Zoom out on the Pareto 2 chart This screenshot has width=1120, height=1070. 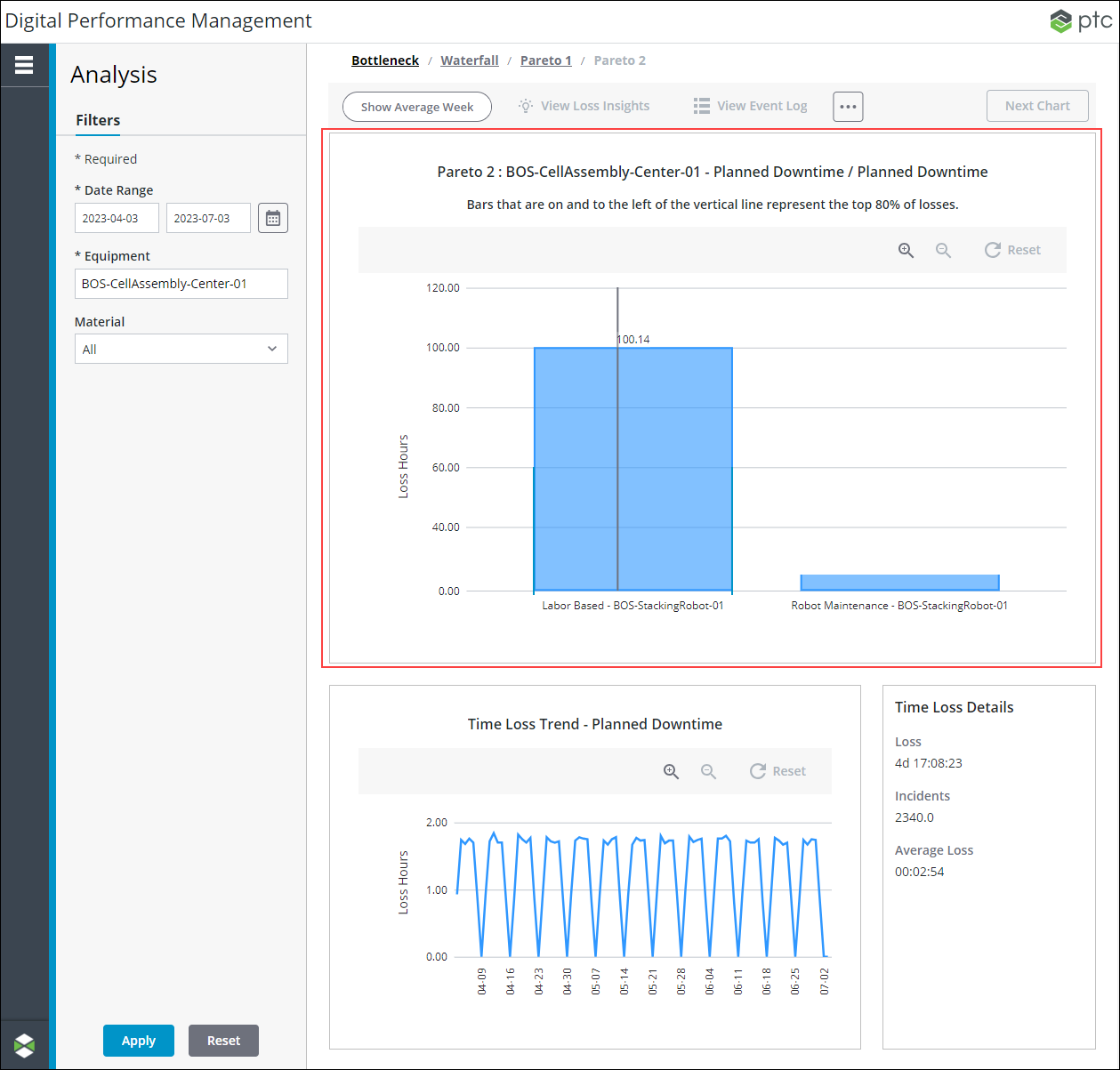pos(943,250)
